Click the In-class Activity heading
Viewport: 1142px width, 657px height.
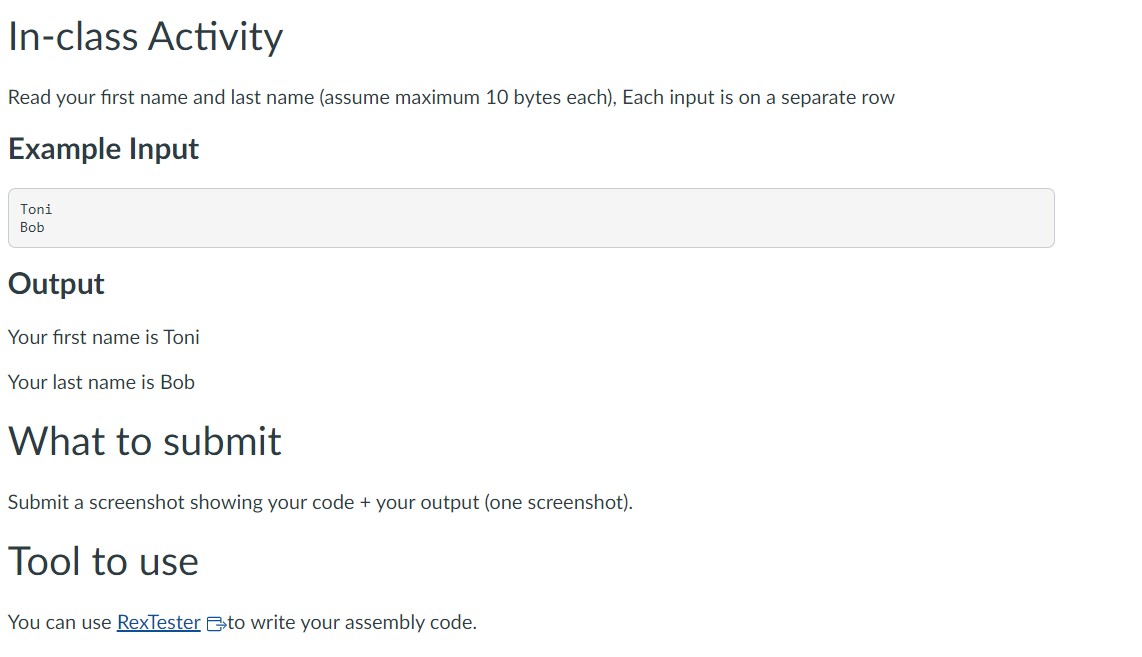tap(145, 37)
